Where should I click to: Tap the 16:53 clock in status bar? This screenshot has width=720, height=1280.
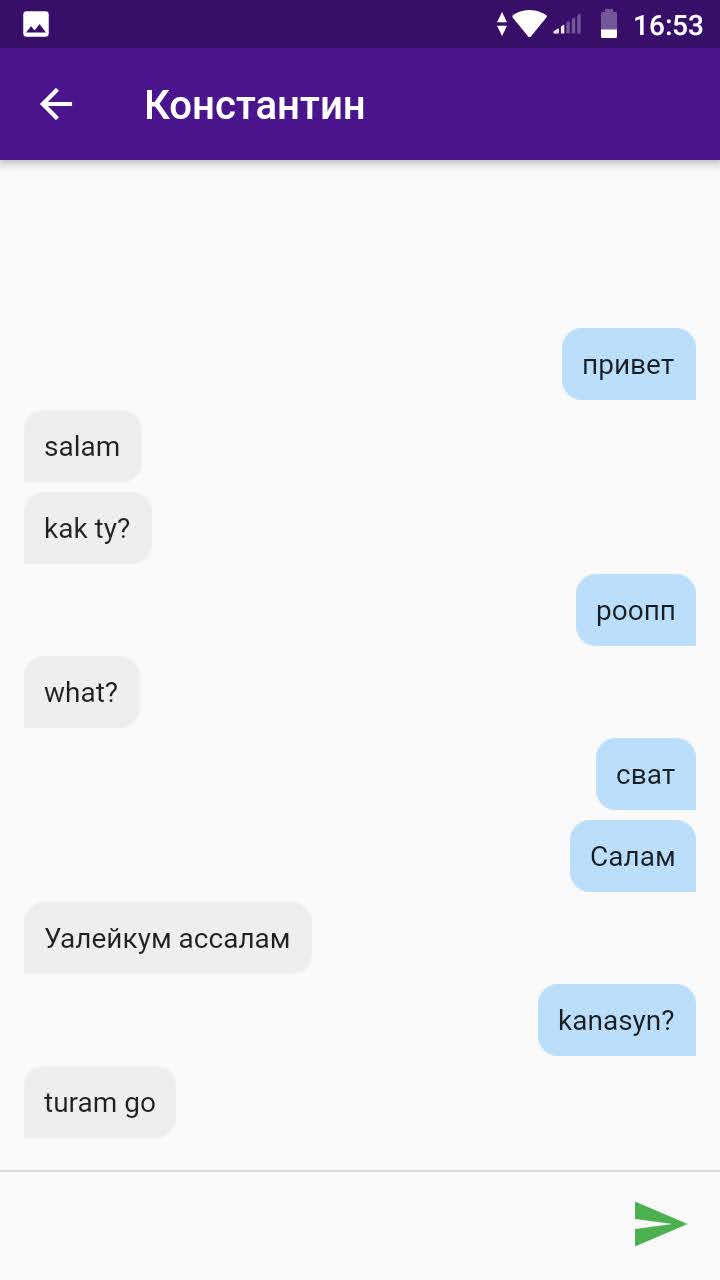tap(668, 25)
